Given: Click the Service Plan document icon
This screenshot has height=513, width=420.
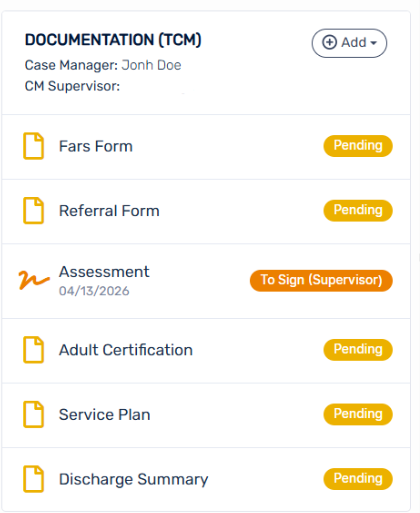Looking at the screenshot, I should [x=33, y=414].
